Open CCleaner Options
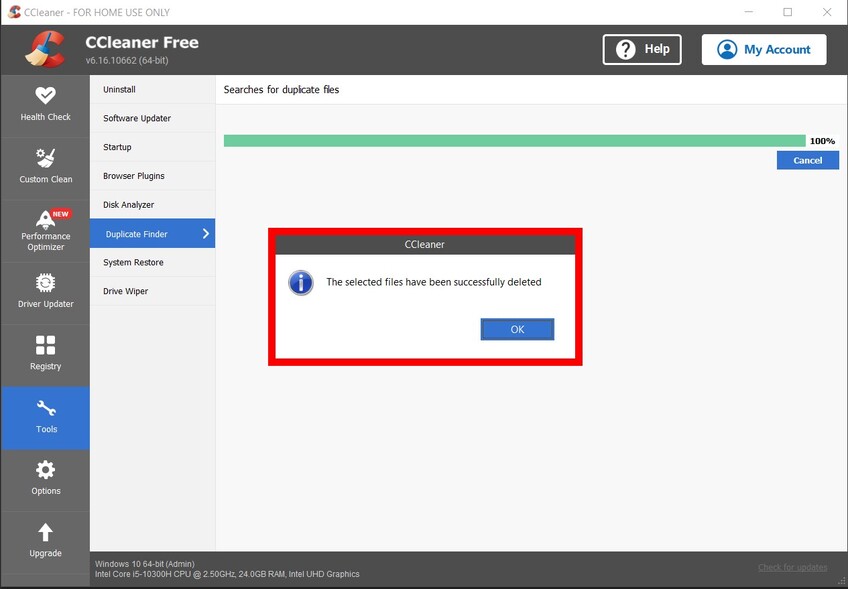 (45, 479)
